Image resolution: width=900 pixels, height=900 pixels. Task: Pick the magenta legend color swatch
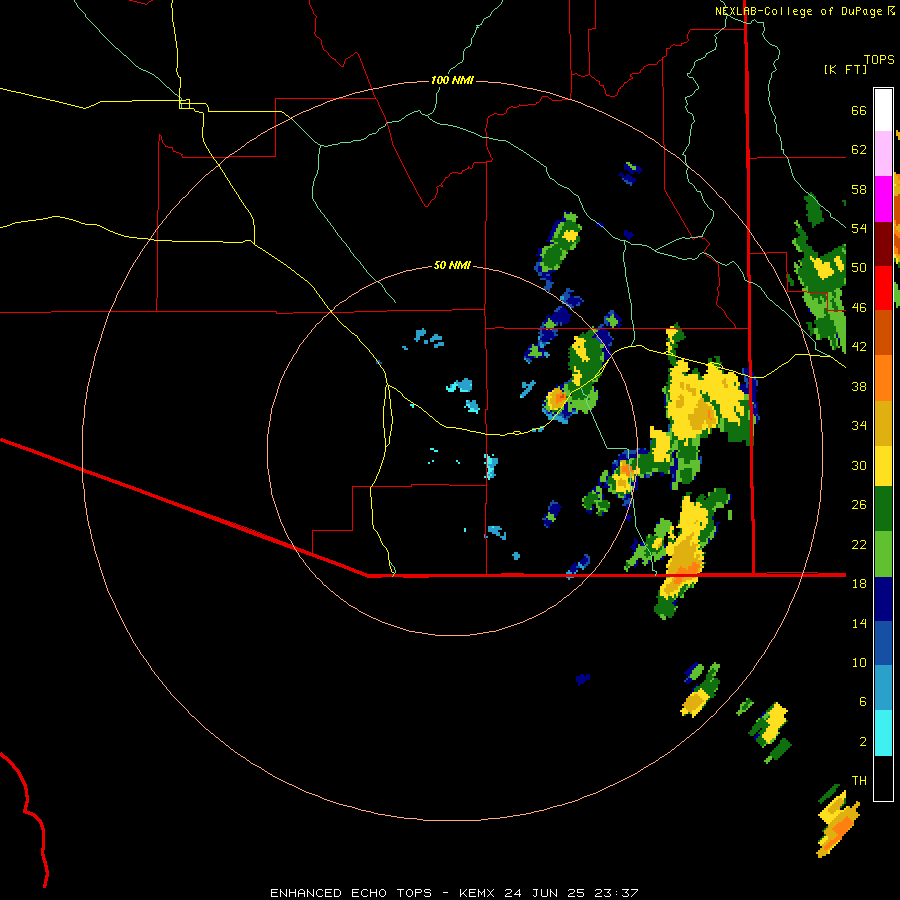pyautogui.click(x=883, y=199)
